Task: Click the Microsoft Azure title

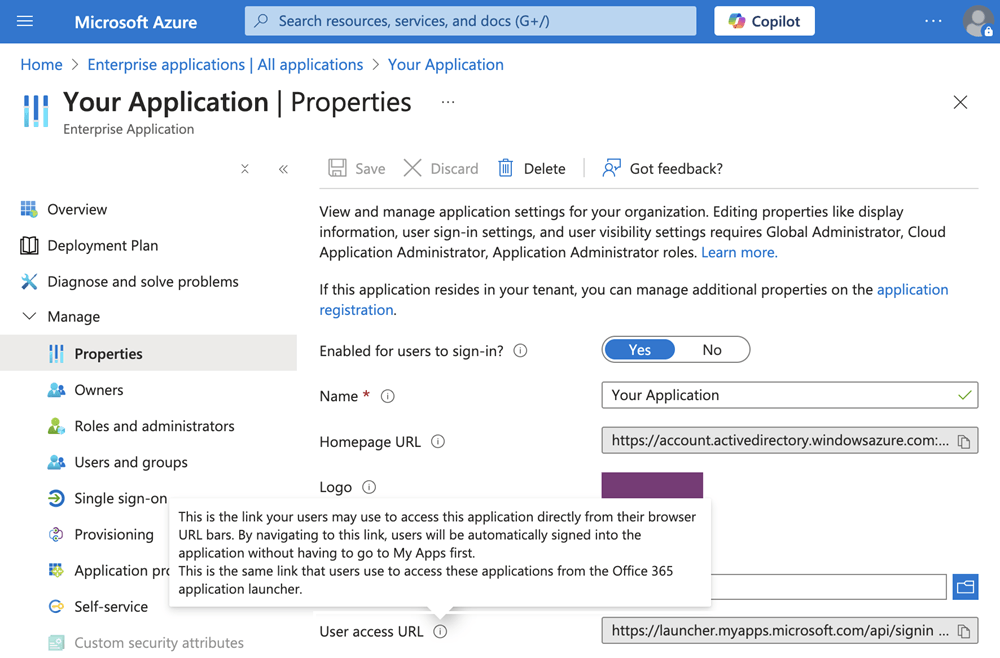Action: click(136, 22)
